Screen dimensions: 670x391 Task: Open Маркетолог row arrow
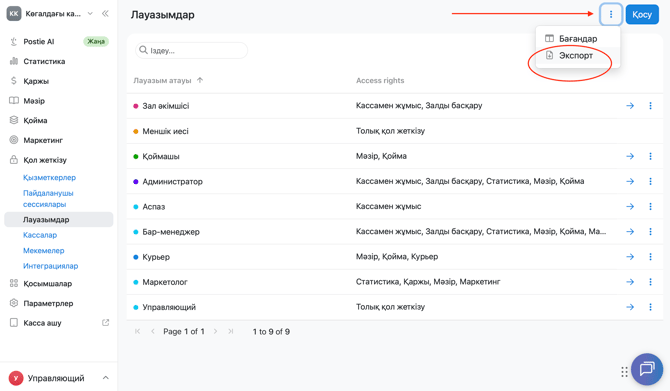(x=630, y=282)
